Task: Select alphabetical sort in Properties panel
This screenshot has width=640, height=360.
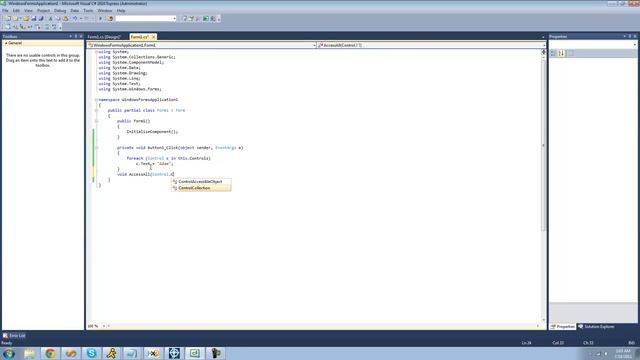Action: pos(562,53)
